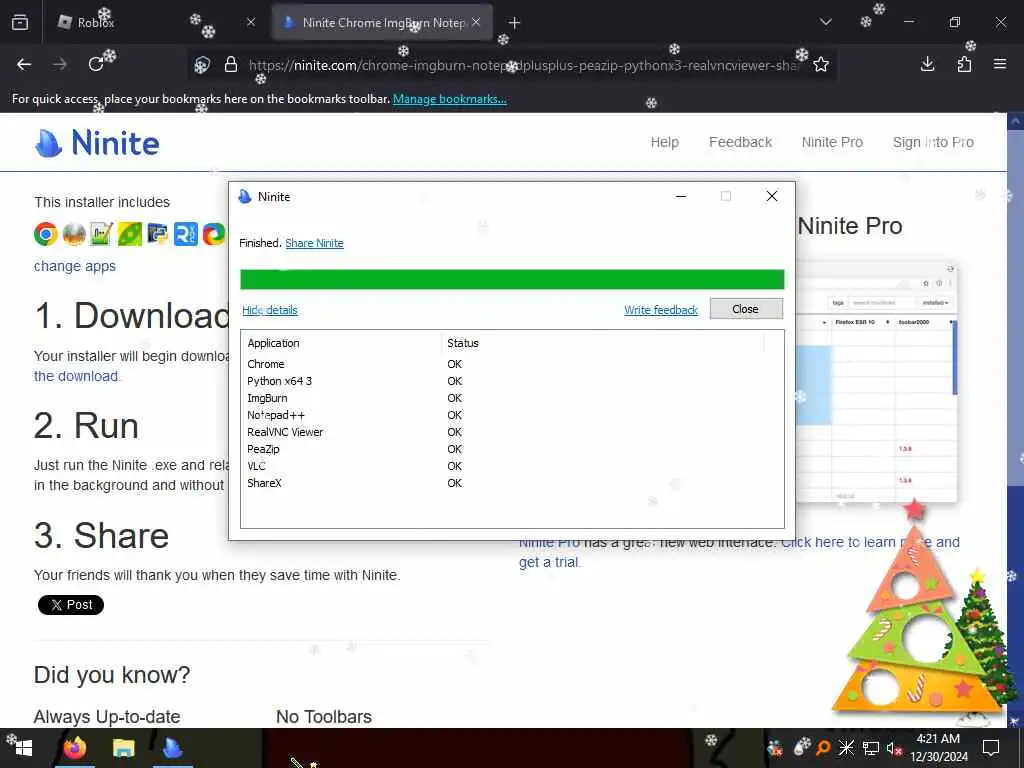The width and height of the screenshot is (1024, 768).
Task: Click the Share Ninite link
Action: coord(314,243)
